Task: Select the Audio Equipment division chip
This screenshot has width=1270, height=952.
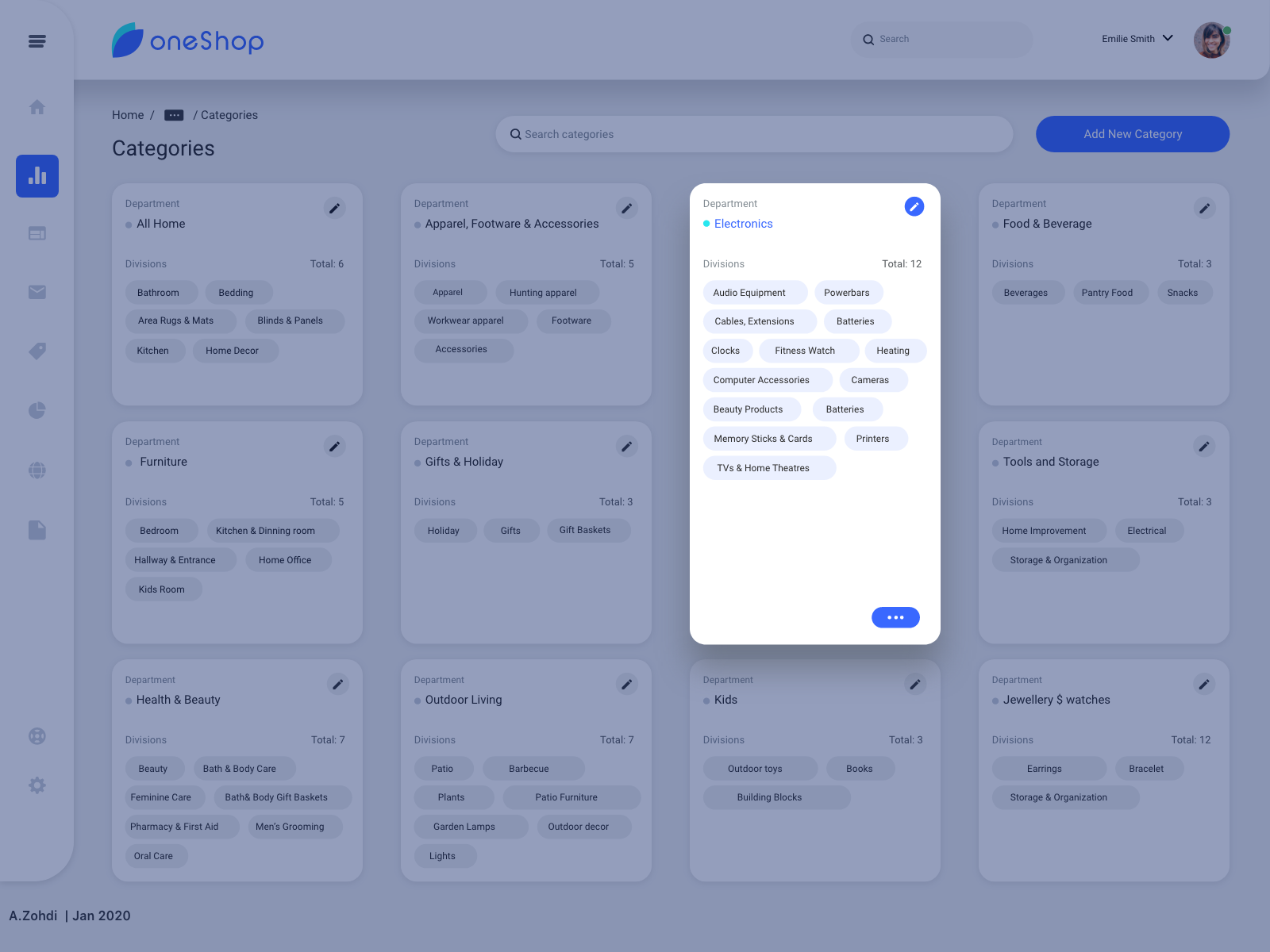Action: (754, 292)
